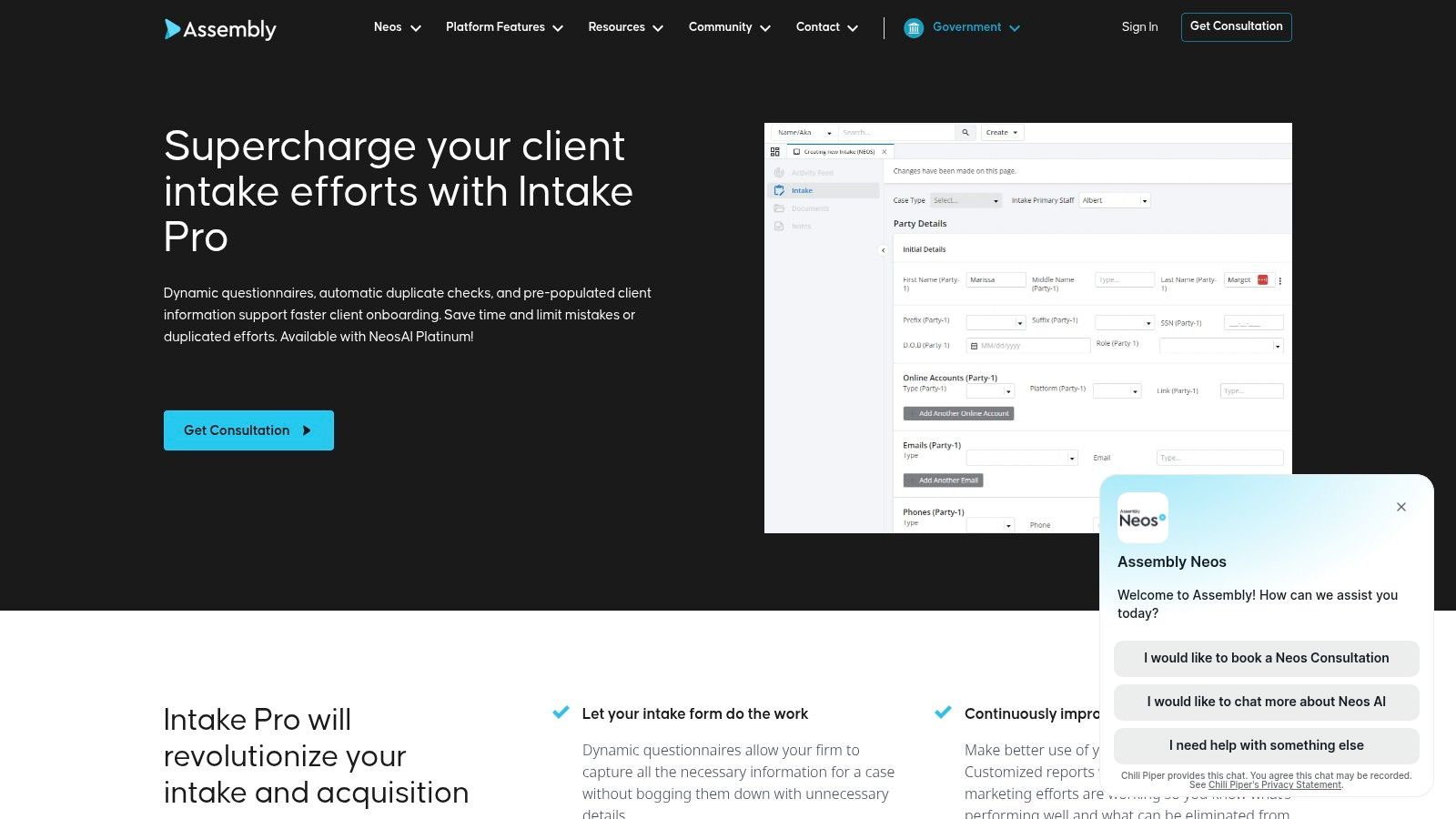Click 'Add Another Email' in the screenshot
Image resolution: width=1456 pixels, height=819 pixels.
click(943, 480)
